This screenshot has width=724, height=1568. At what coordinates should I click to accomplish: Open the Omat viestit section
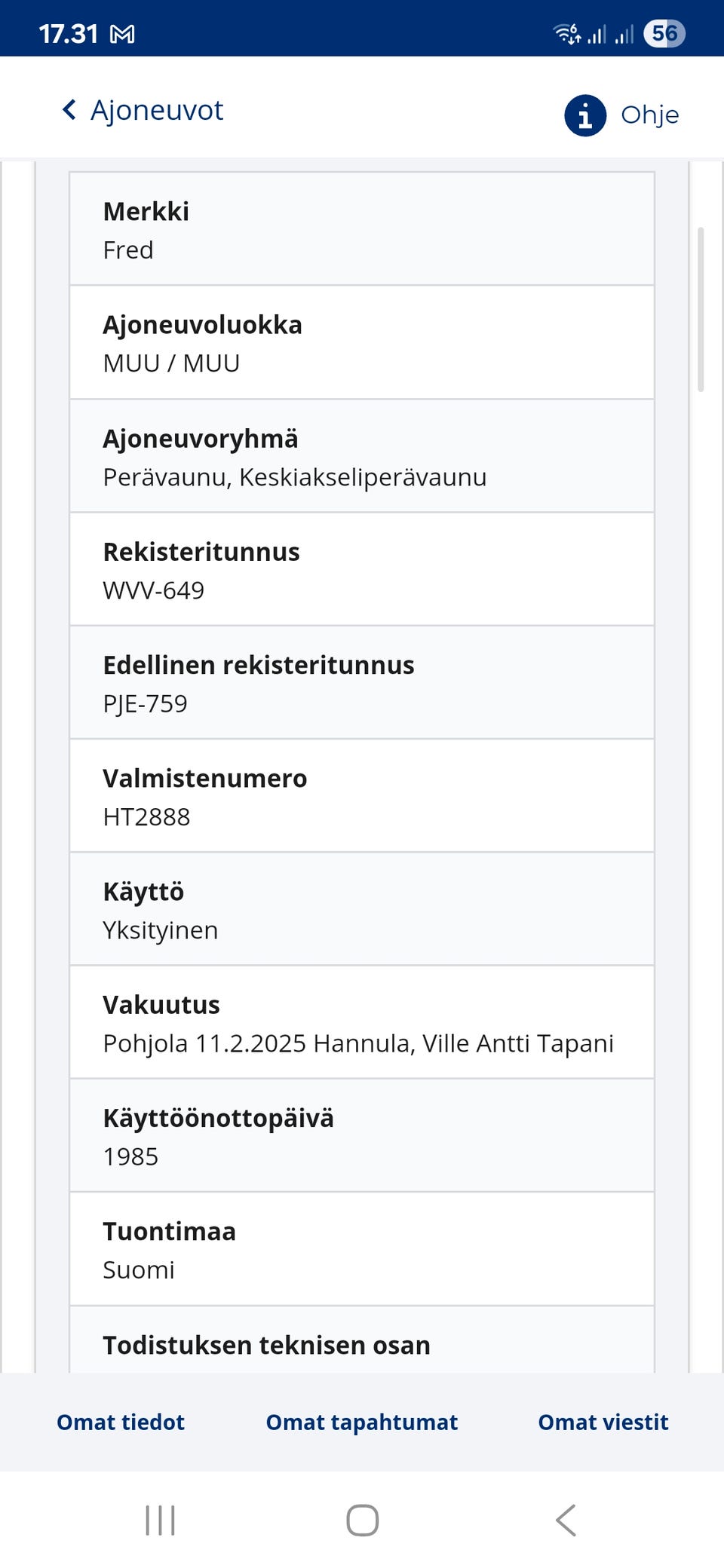click(603, 1422)
